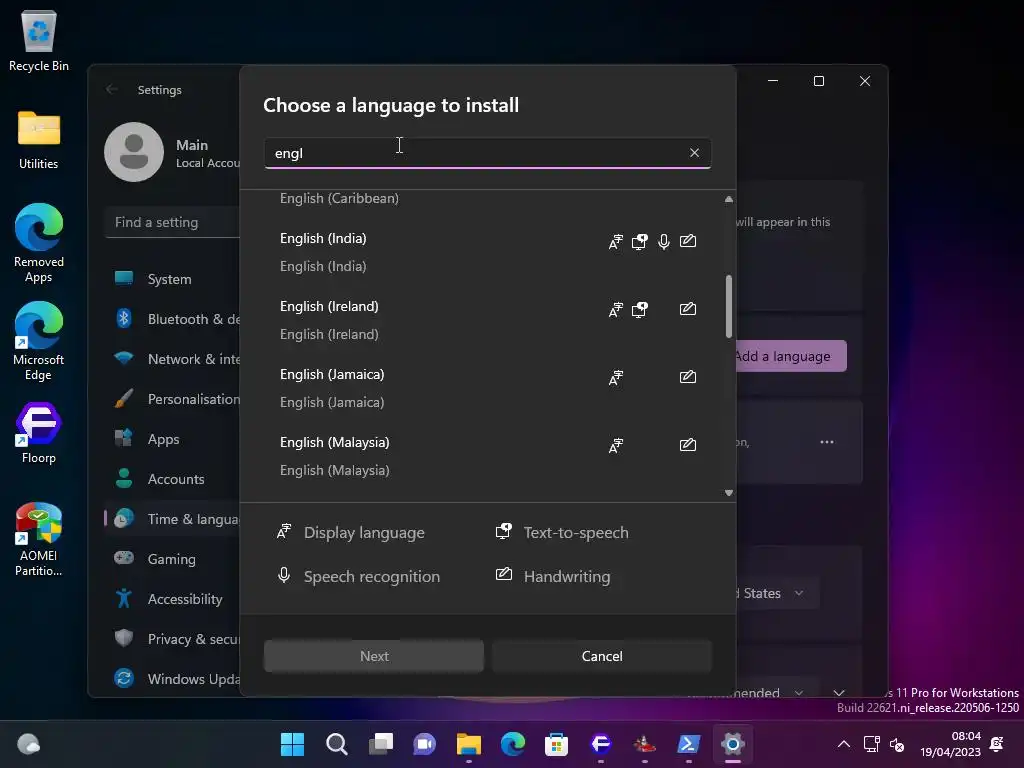Click handwriting icon for English (India)
This screenshot has height=768, width=1024.
click(688, 241)
